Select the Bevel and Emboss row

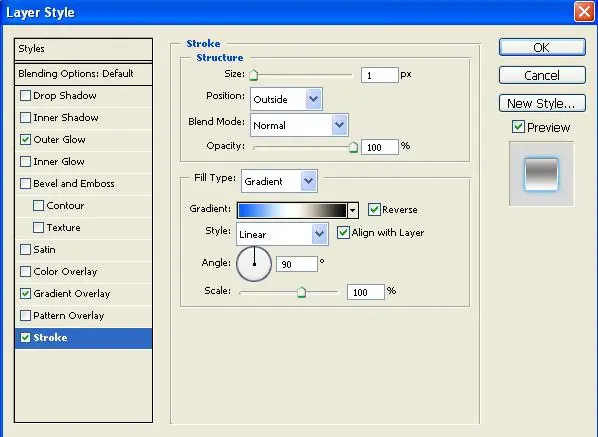point(83,184)
